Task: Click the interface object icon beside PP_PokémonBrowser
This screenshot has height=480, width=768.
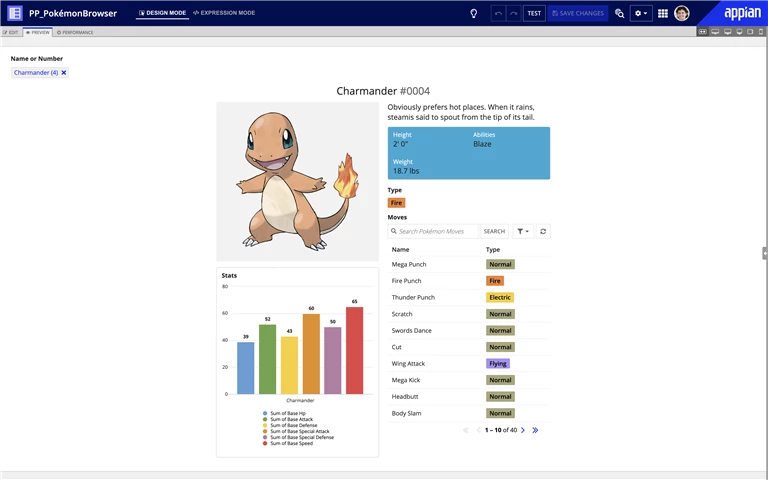Action: tap(15, 13)
